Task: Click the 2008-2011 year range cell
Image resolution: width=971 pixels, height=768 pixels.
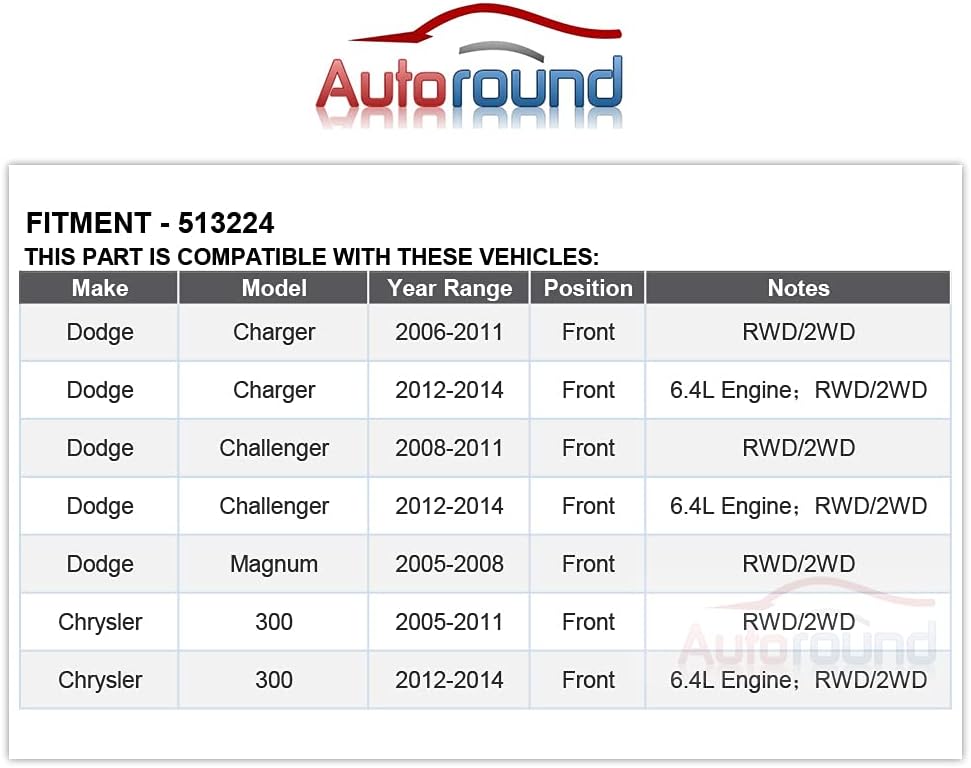Action: [449, 448]
